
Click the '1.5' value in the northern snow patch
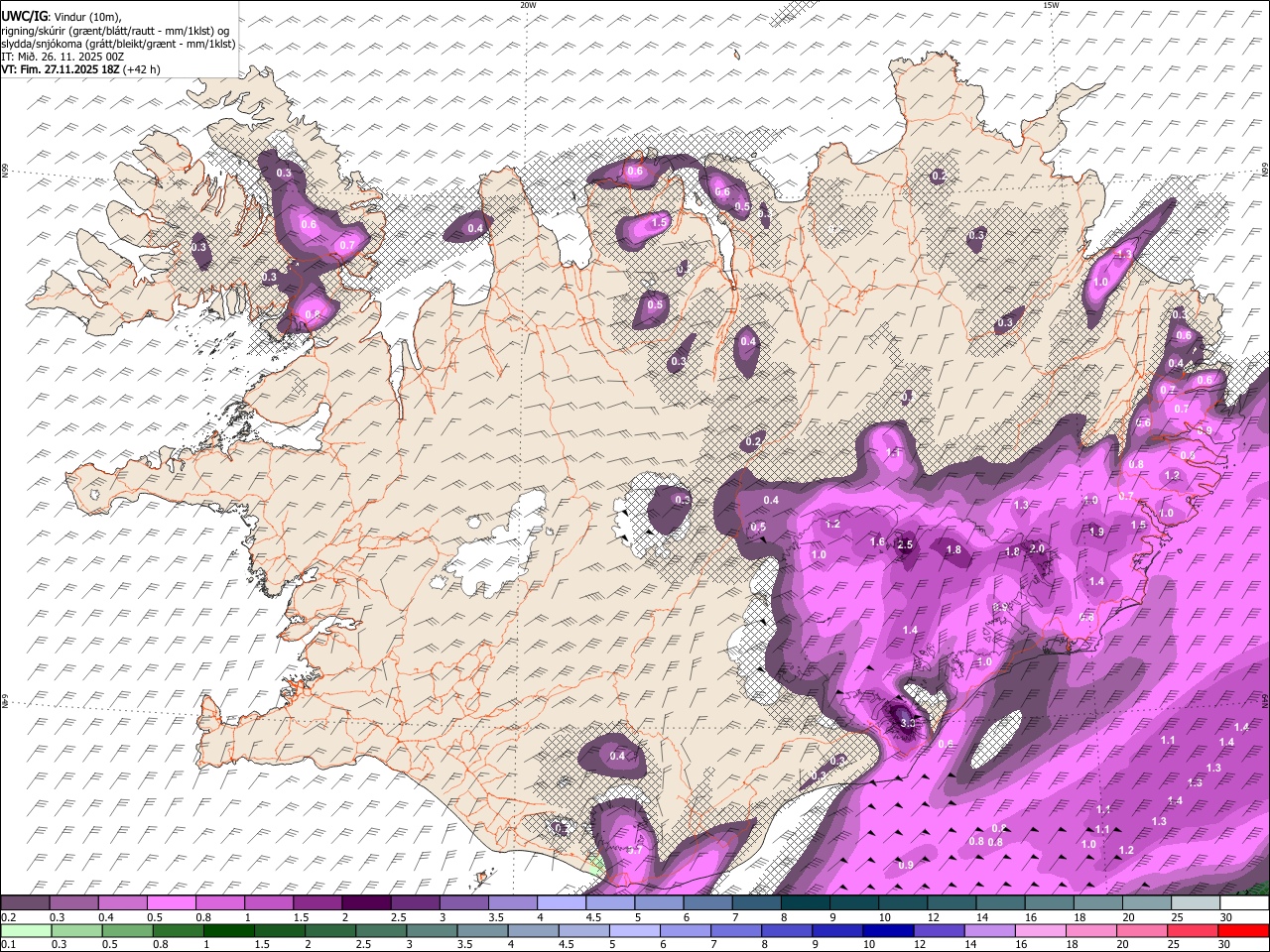(x=659, y=222)
